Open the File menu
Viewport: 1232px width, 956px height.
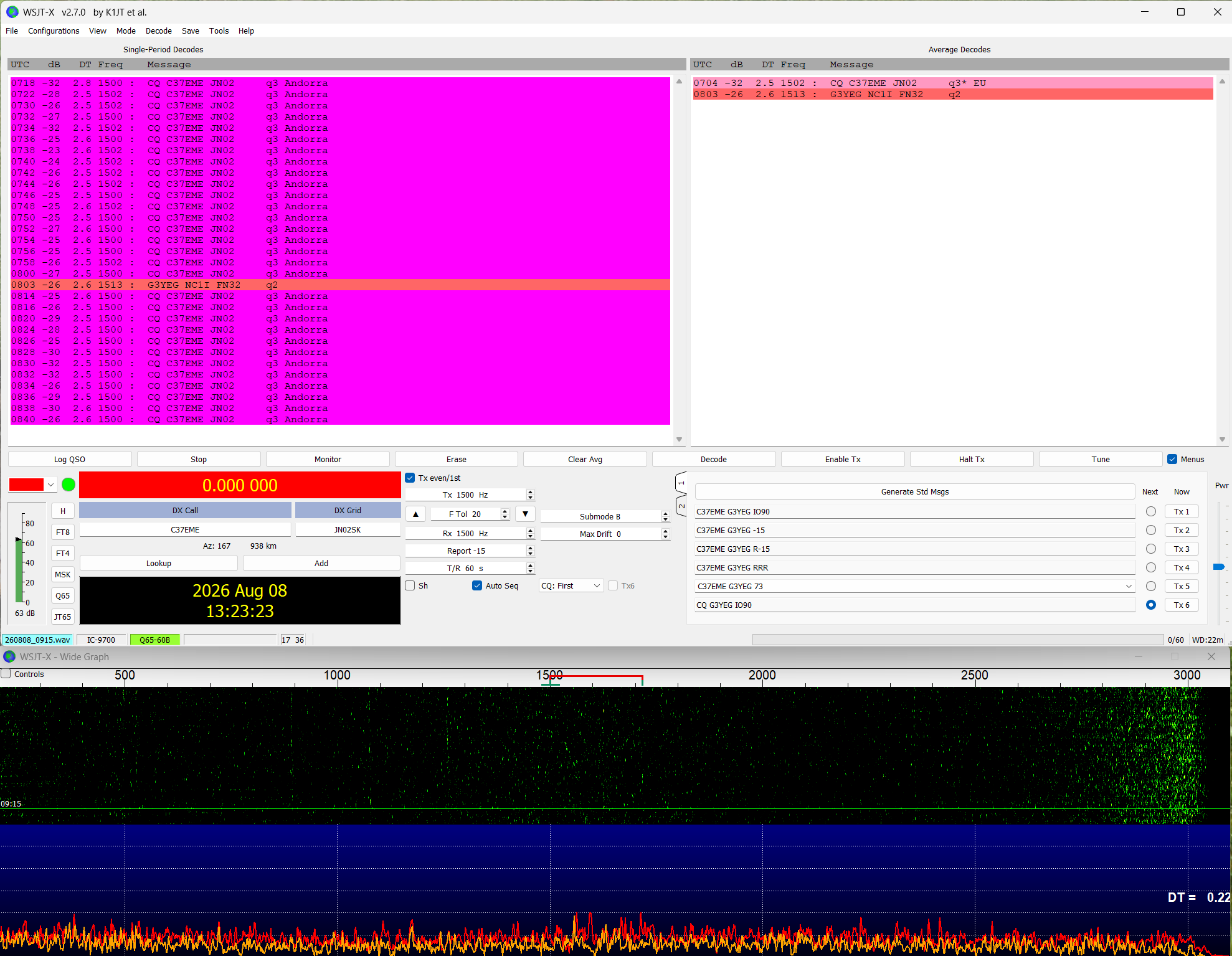click(x=12, y=31)
